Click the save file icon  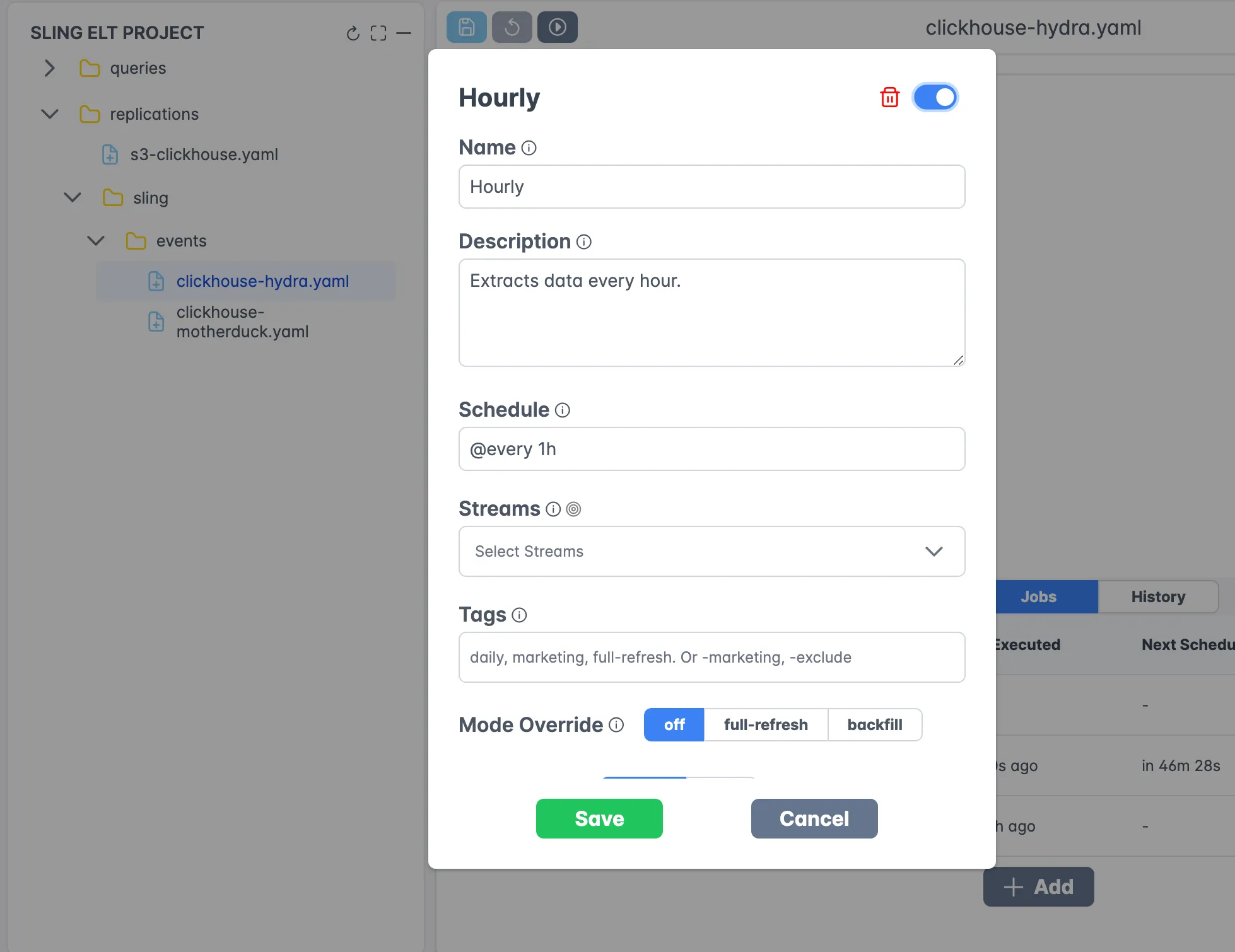click(465, 27)
